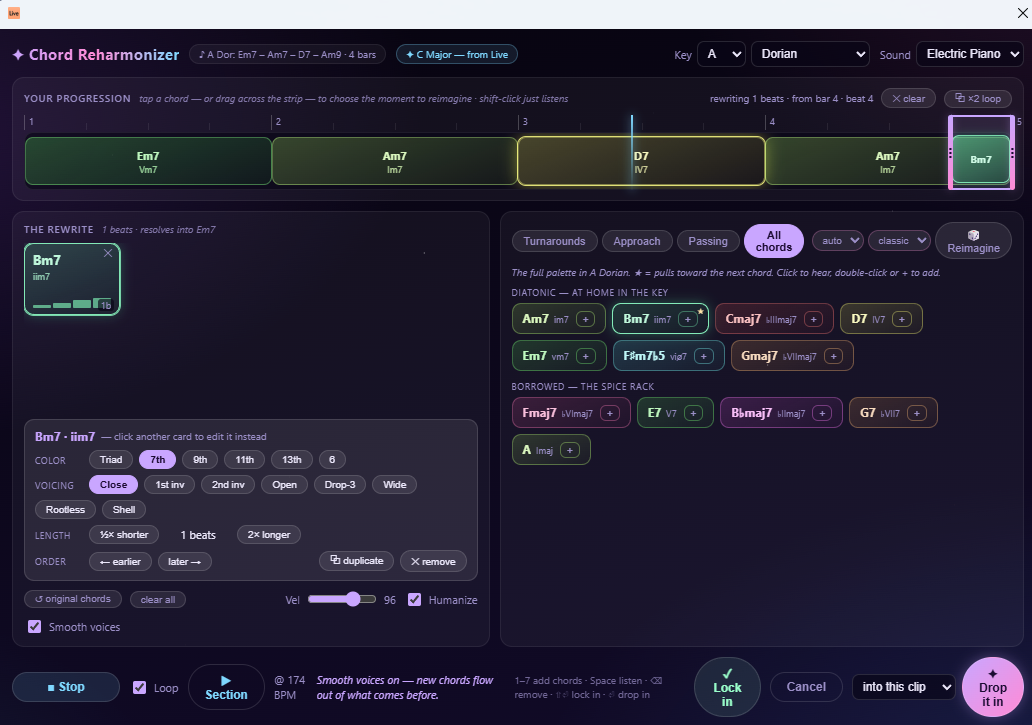Click the playhead in bar 3

[632, 151]
